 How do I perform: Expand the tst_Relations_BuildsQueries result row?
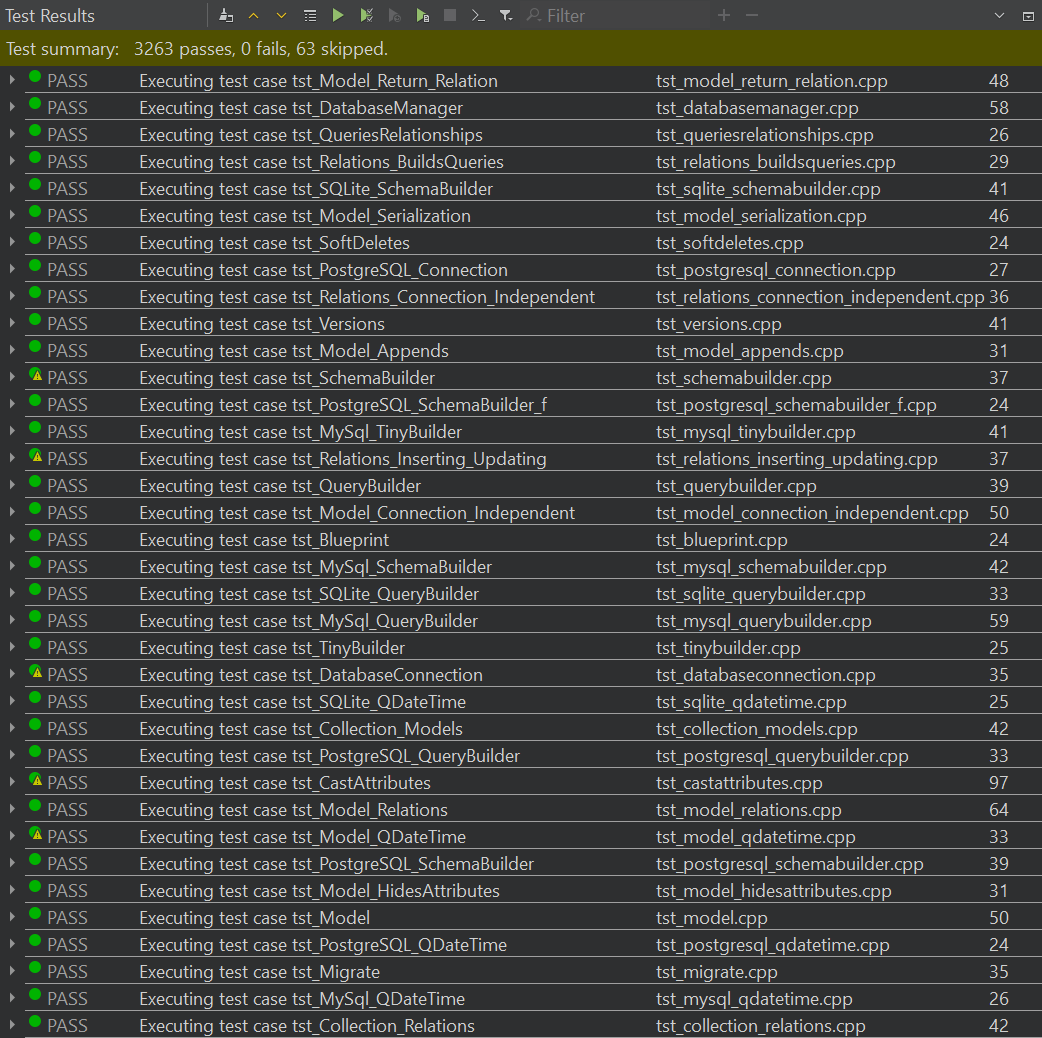coord(12,161)
